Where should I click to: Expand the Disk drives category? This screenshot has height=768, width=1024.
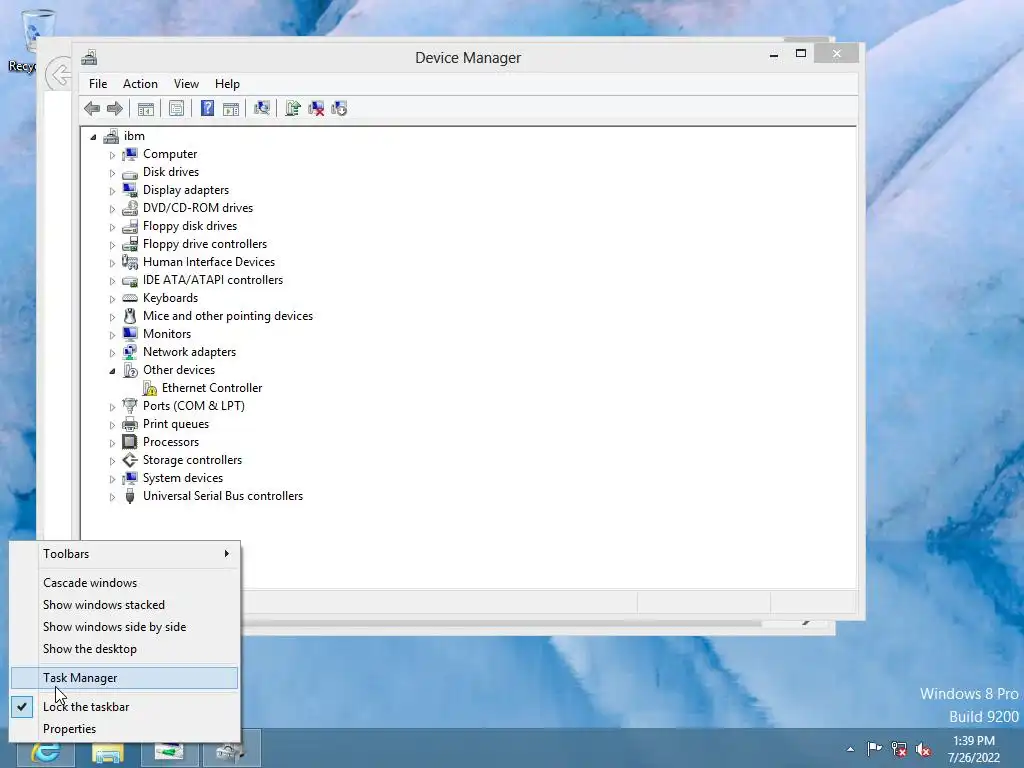[112, 173]
